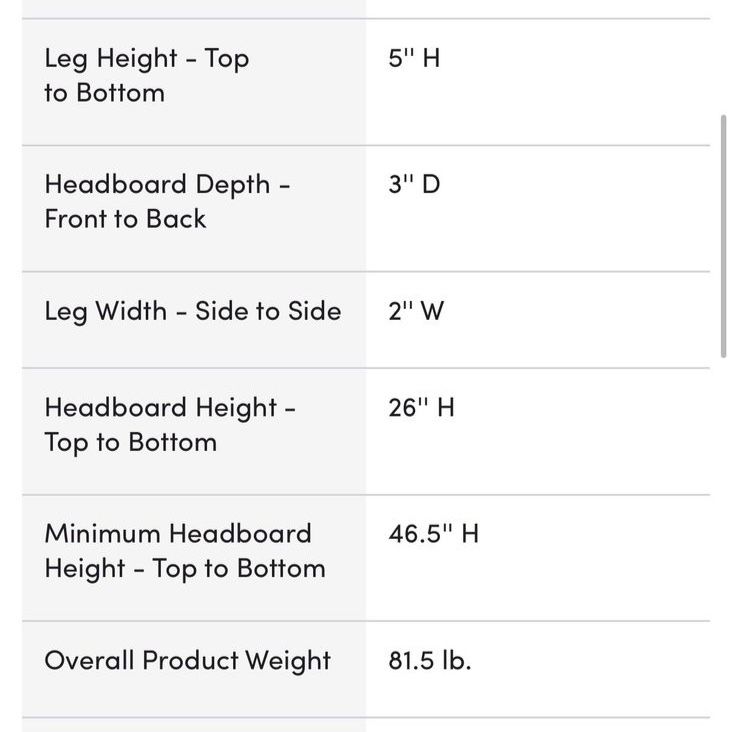Click the Headboard Depth specification row
This screenshot has width=732, height=732.
[366, 209]
